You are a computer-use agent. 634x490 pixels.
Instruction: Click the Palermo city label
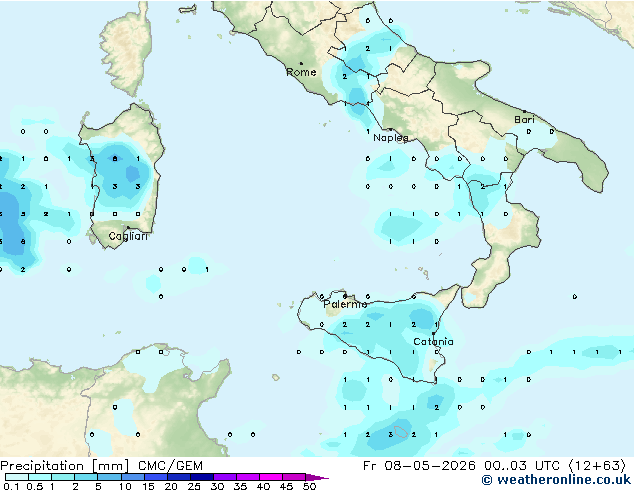point(345,304)
